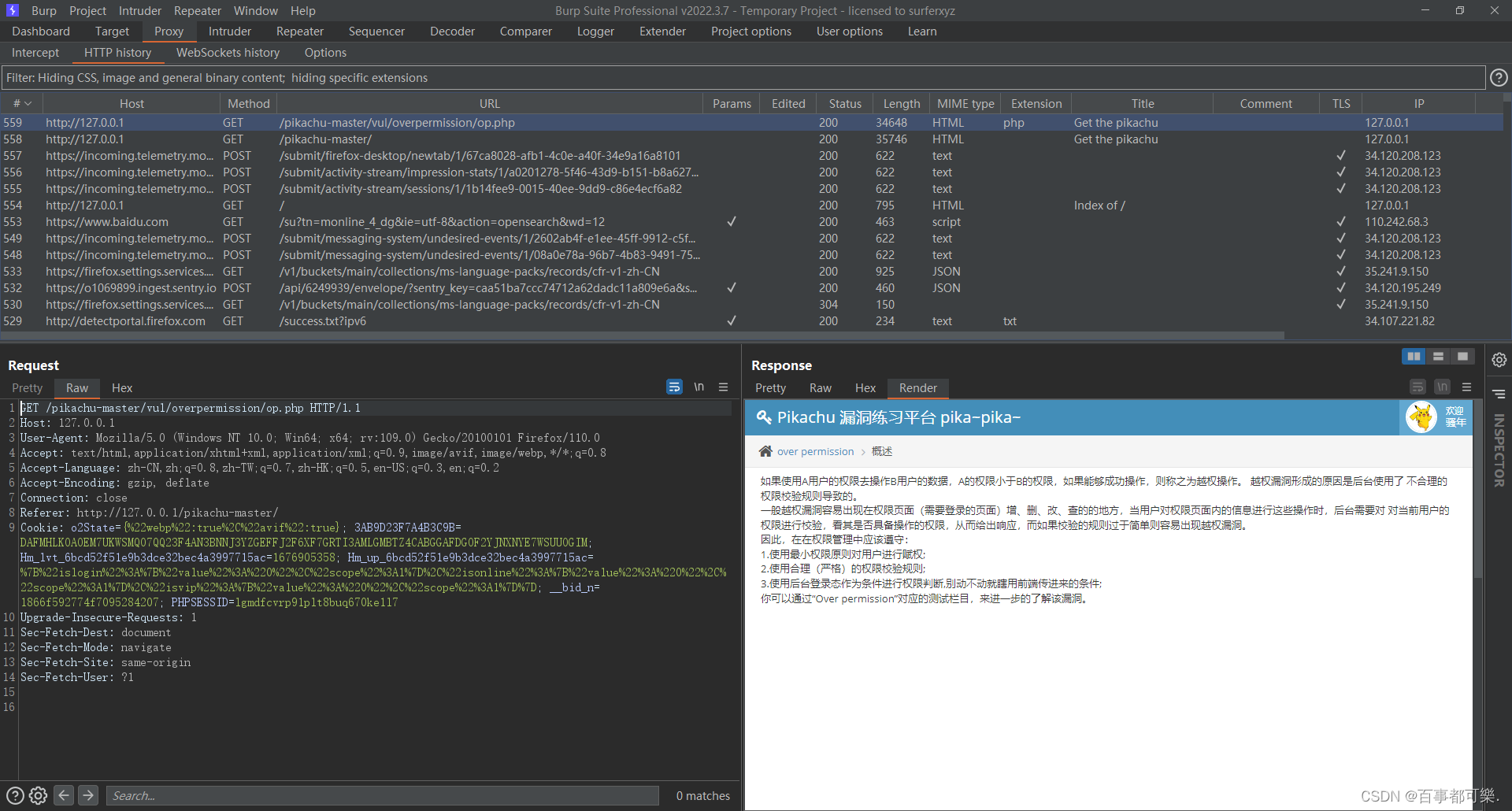This screenshot has height=811, width=1512.
Task: Select history row 558 pikachu-master
Action: point(752,139)
